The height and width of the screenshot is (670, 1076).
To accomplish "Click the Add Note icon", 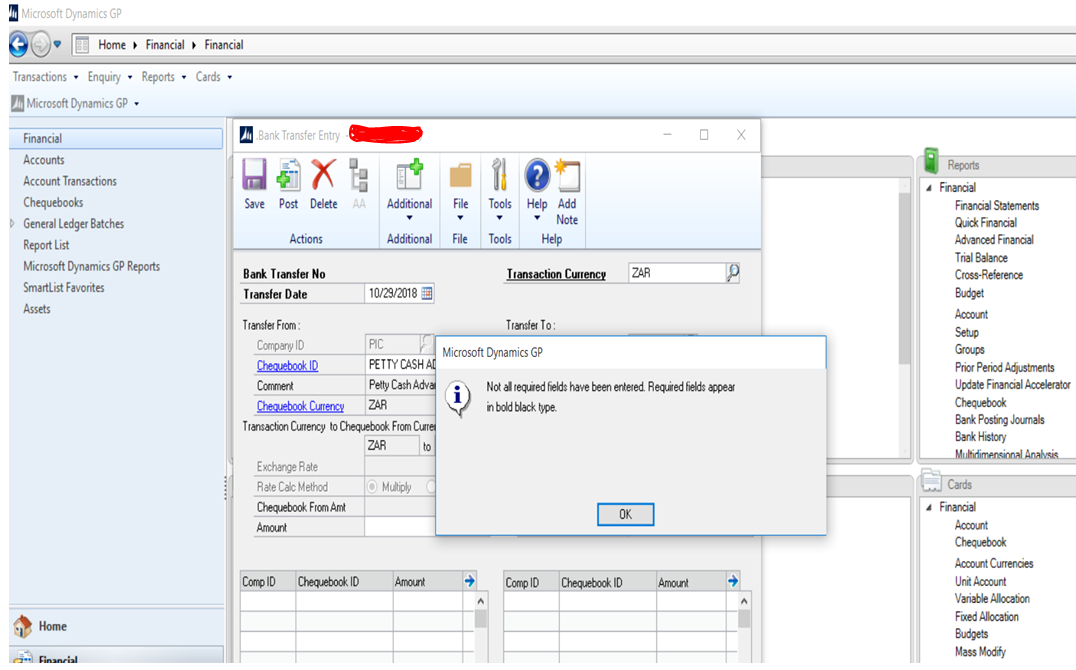I will point(567,176).
